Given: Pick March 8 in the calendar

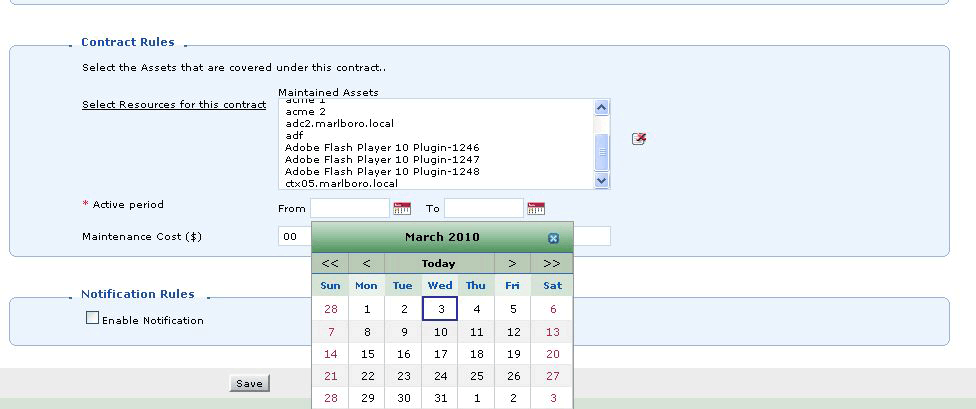Looking at the screenshot, I should pos(367,332).
